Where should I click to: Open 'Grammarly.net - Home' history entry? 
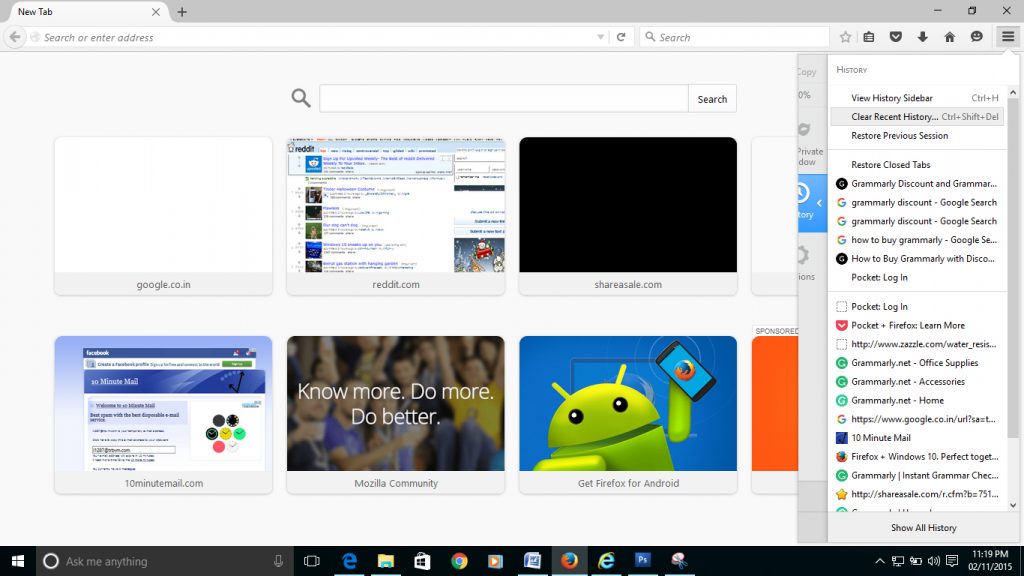(x=918, y=401)
